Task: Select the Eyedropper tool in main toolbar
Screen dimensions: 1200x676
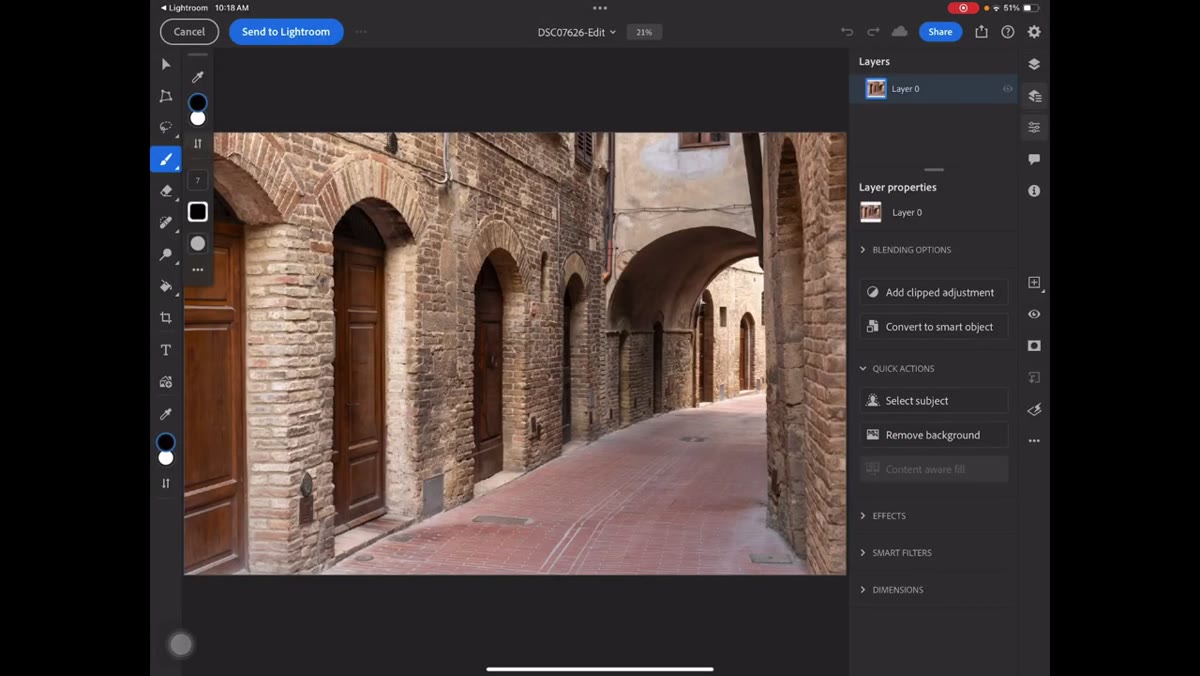Action: click(x=166, y=414)
